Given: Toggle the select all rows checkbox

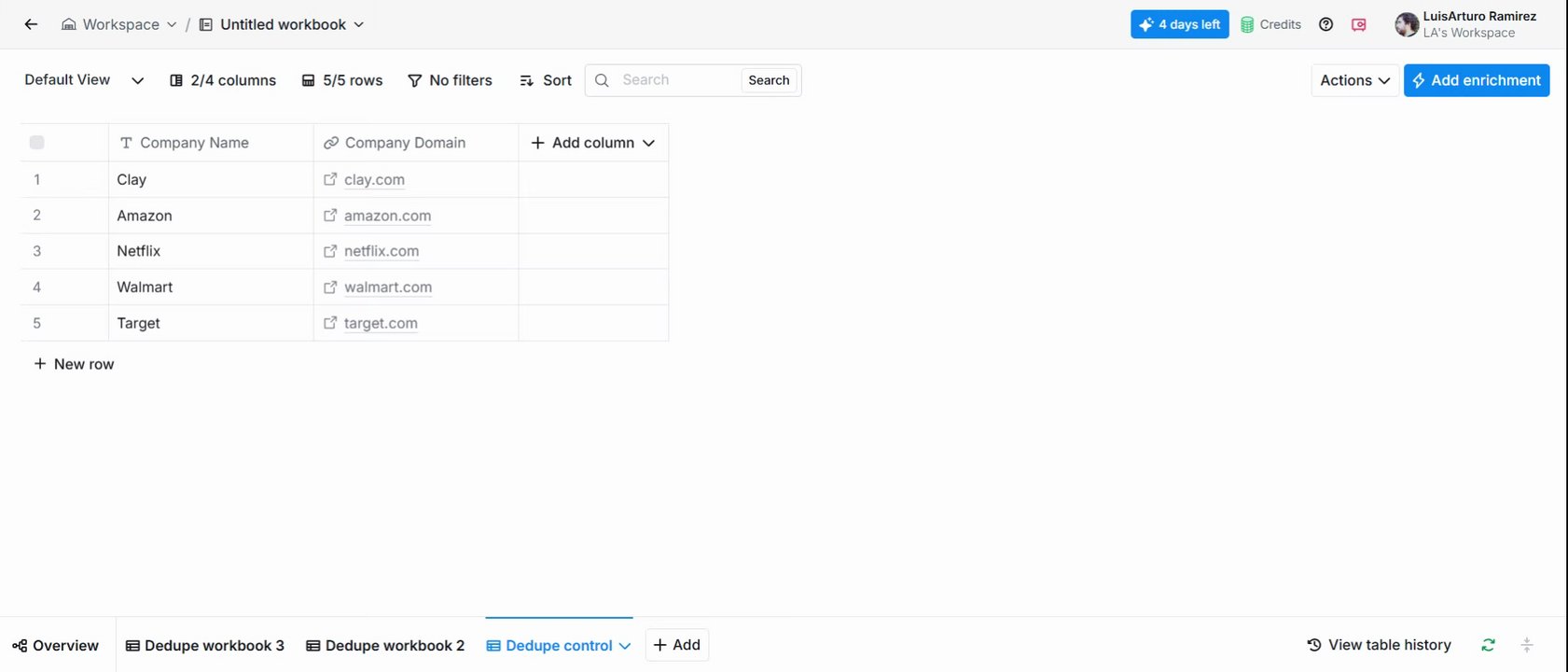Looking at the screenshot, I should click(37, 143).
